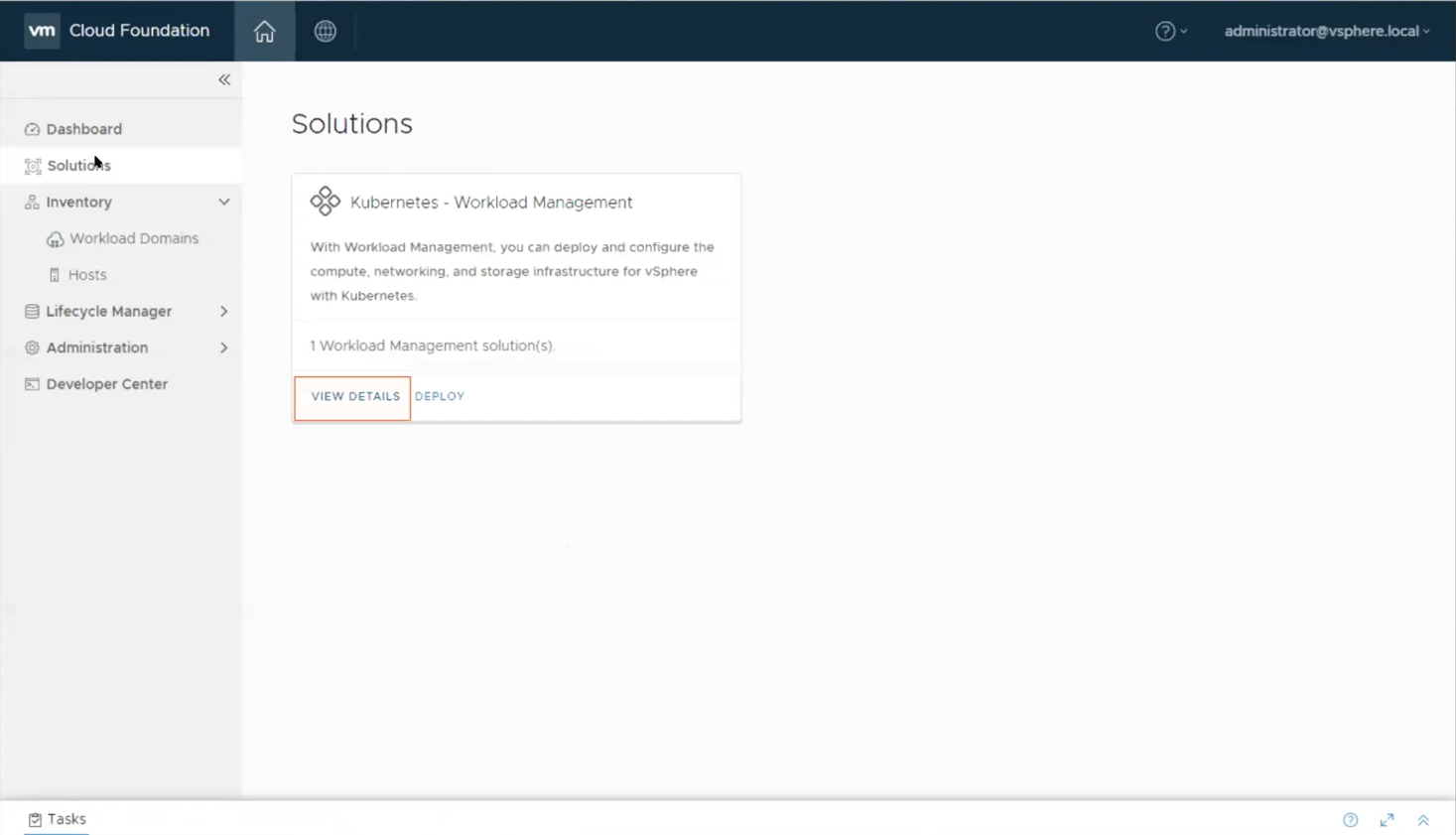This screenshot has width=1456, height=835.
Task: Open the administrator@vsphere.local account dropdown
Action: (x=1326, y=31)
